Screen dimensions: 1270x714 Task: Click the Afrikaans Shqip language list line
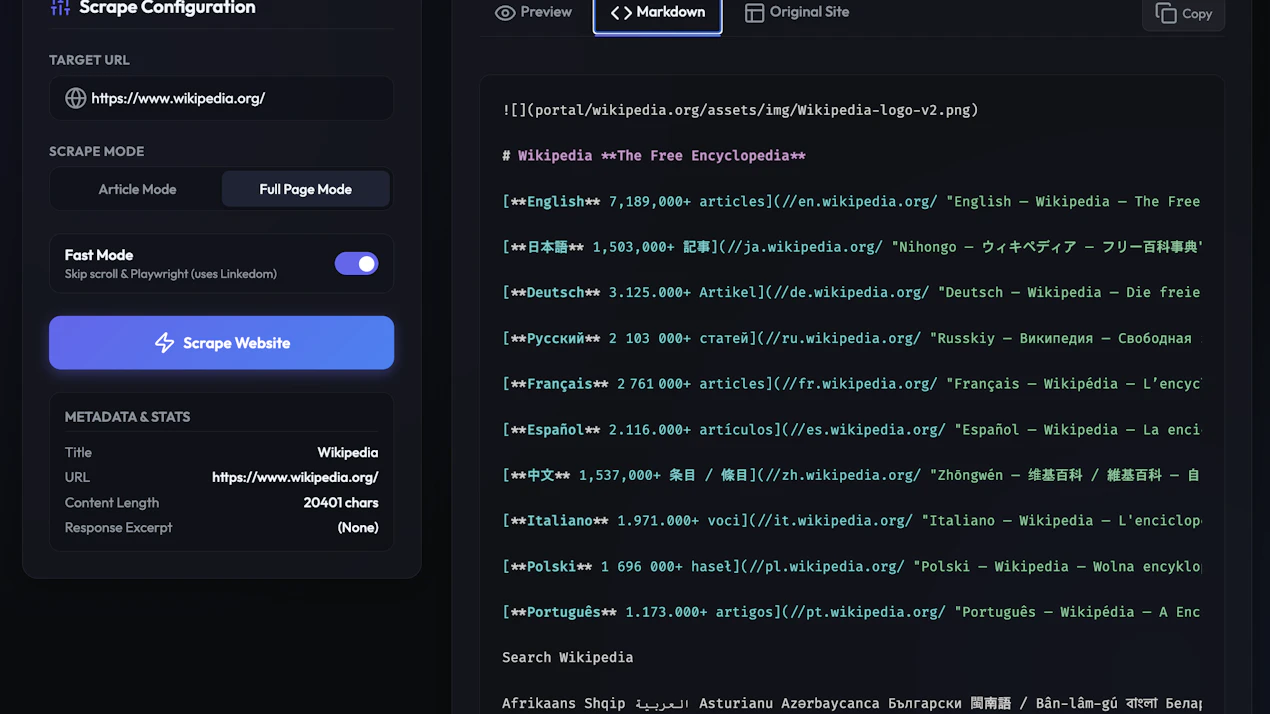(x=851, y=703)
